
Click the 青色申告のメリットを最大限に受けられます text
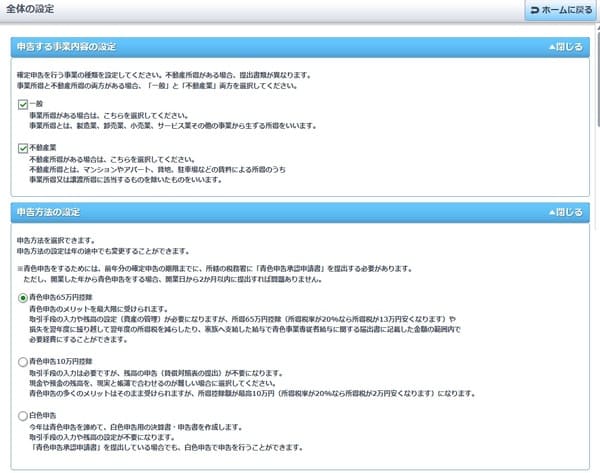click(x=99, y=309)
